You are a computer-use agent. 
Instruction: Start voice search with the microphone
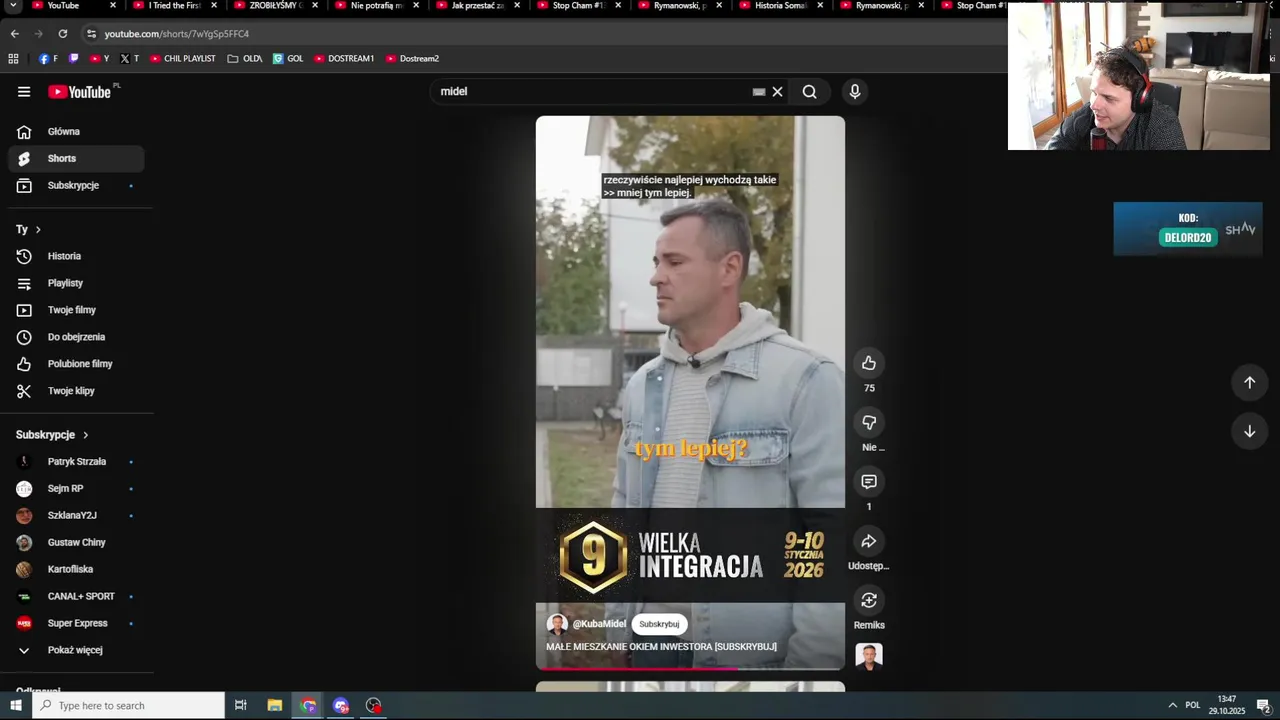click(x=855, y=92)
